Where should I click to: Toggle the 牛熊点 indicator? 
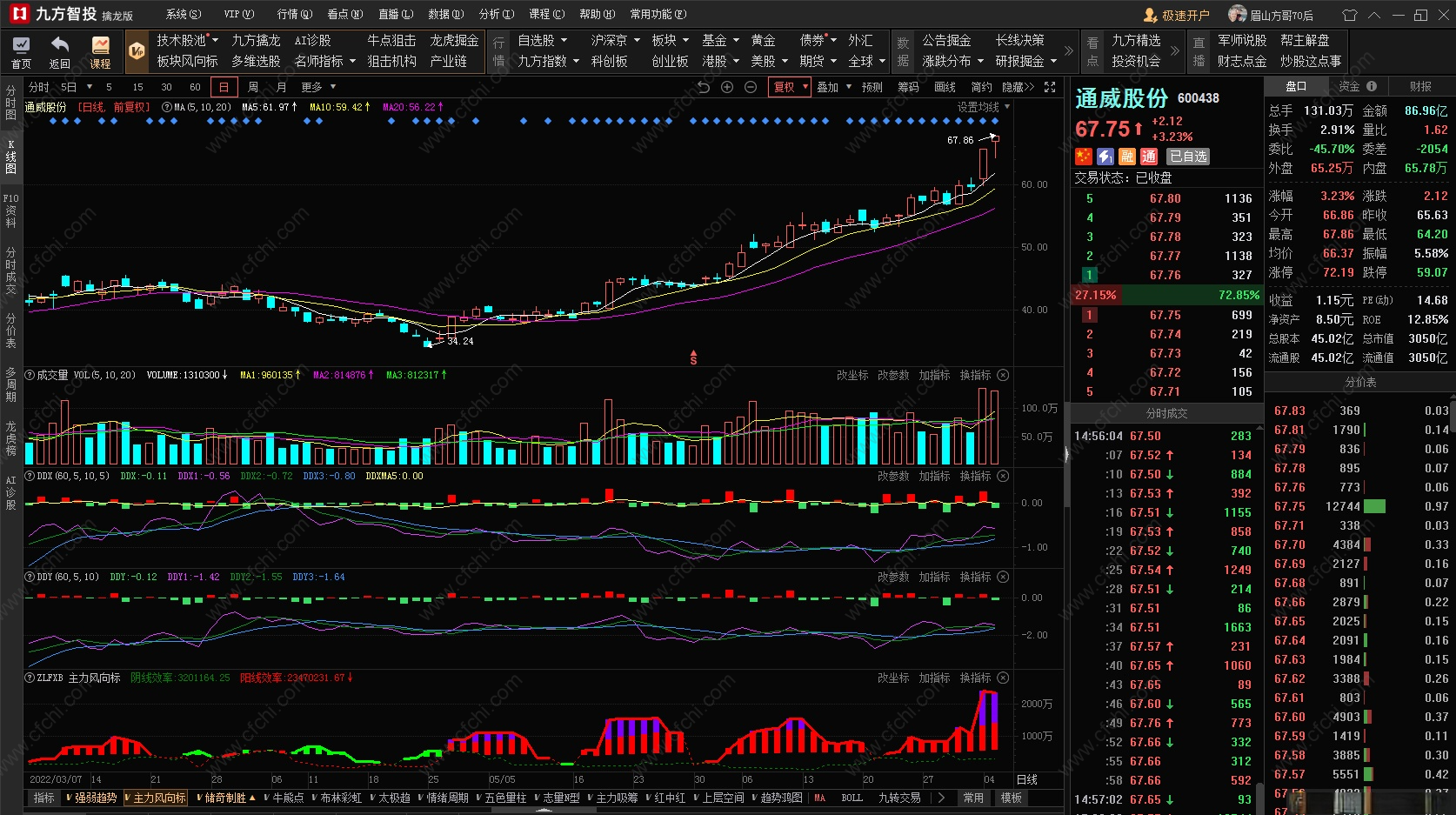(284, 798)
